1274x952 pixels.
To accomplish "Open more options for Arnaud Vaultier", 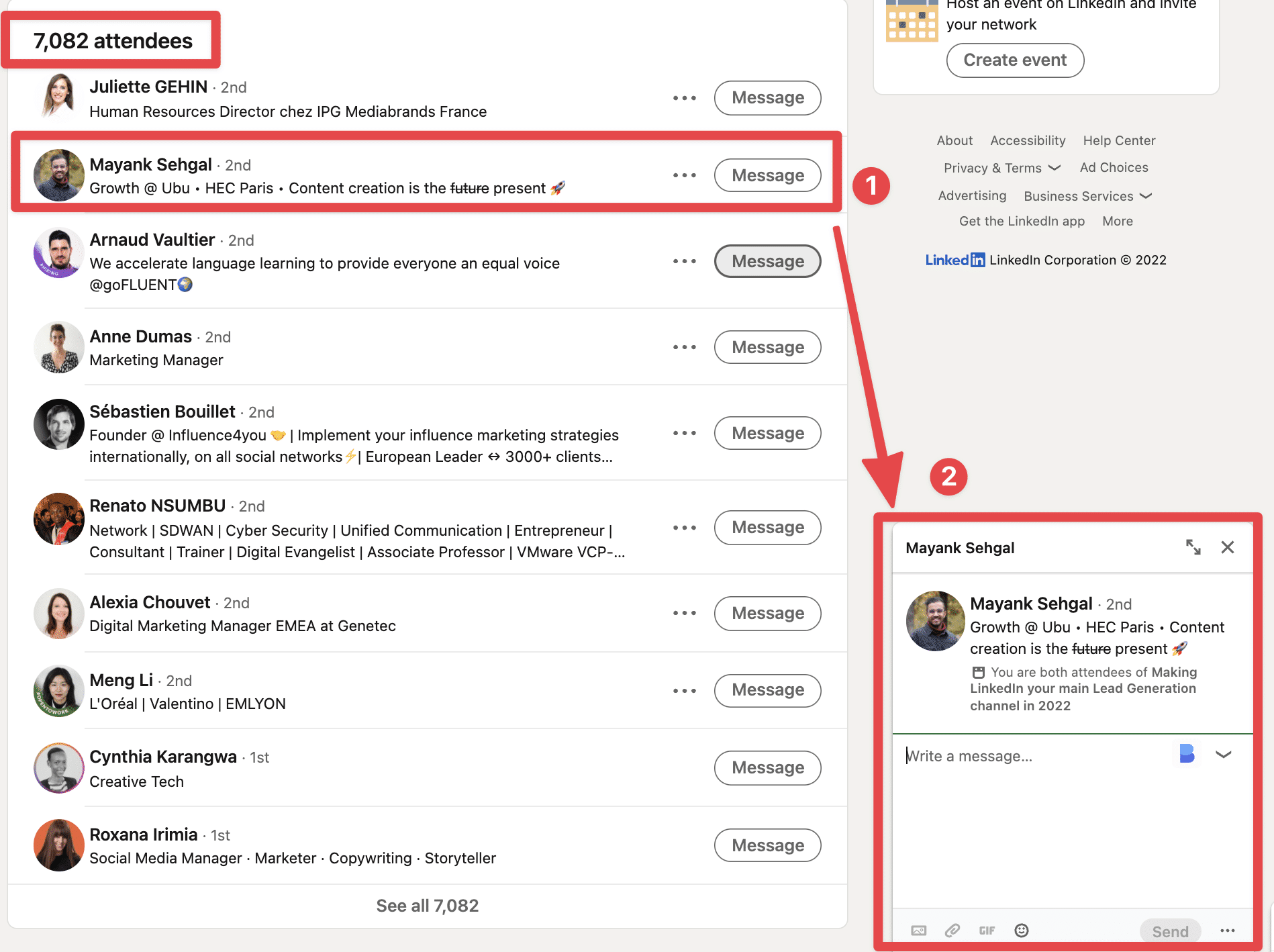I will 685,261.
